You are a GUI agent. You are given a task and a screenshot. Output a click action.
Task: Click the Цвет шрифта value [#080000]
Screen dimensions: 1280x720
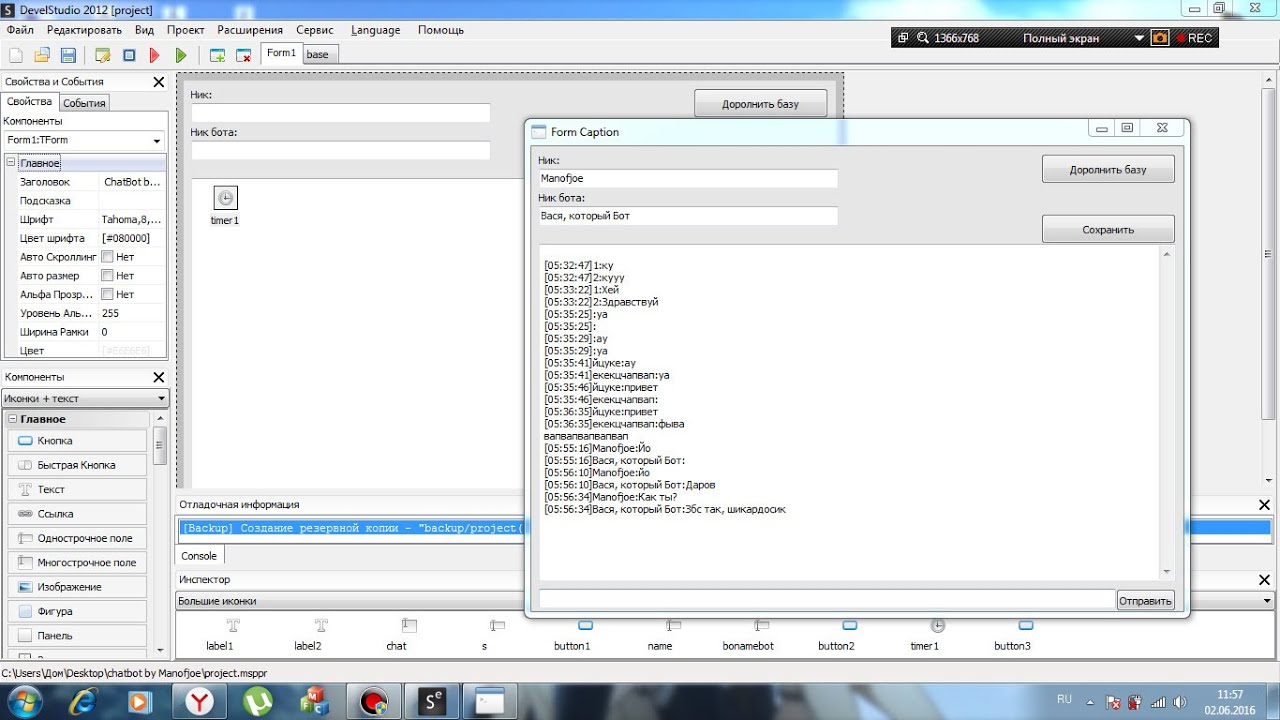126,238
